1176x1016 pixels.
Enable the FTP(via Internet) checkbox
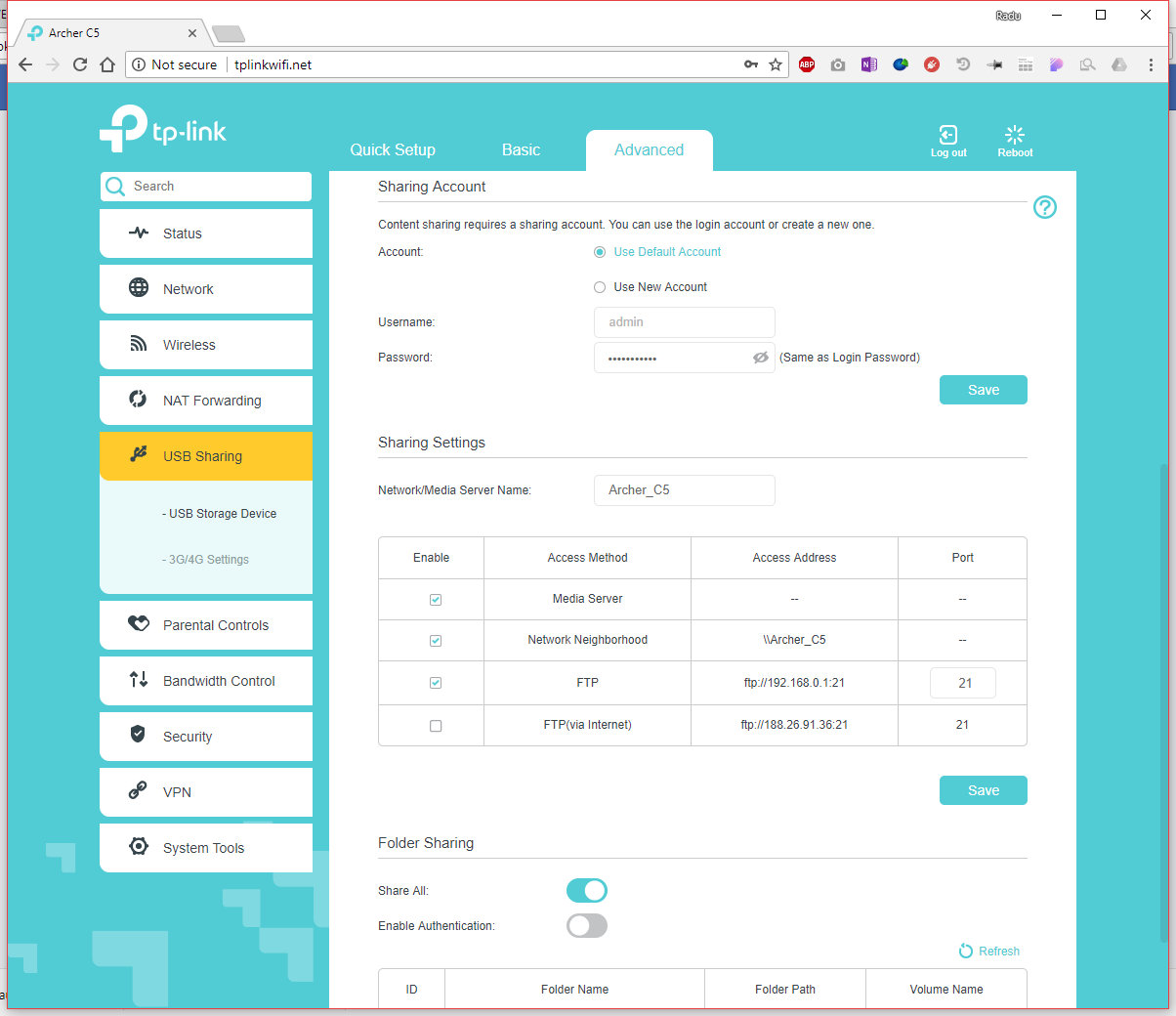(x=436, y=726)
